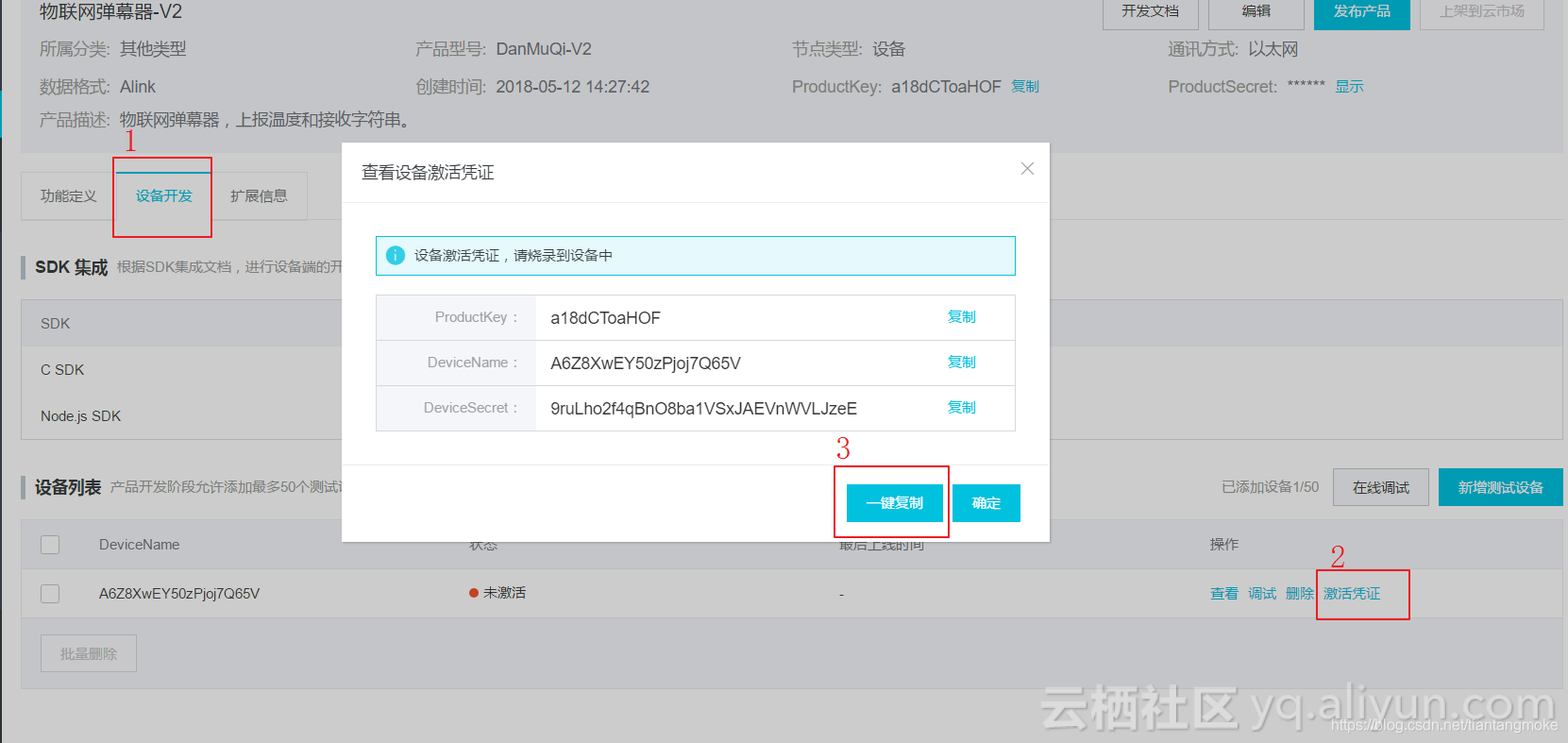Open the 扩展信息 tab
Image resolution: width=1568 pixels, height=743 pixels.
pyautogui.click(x=260, y=196)
